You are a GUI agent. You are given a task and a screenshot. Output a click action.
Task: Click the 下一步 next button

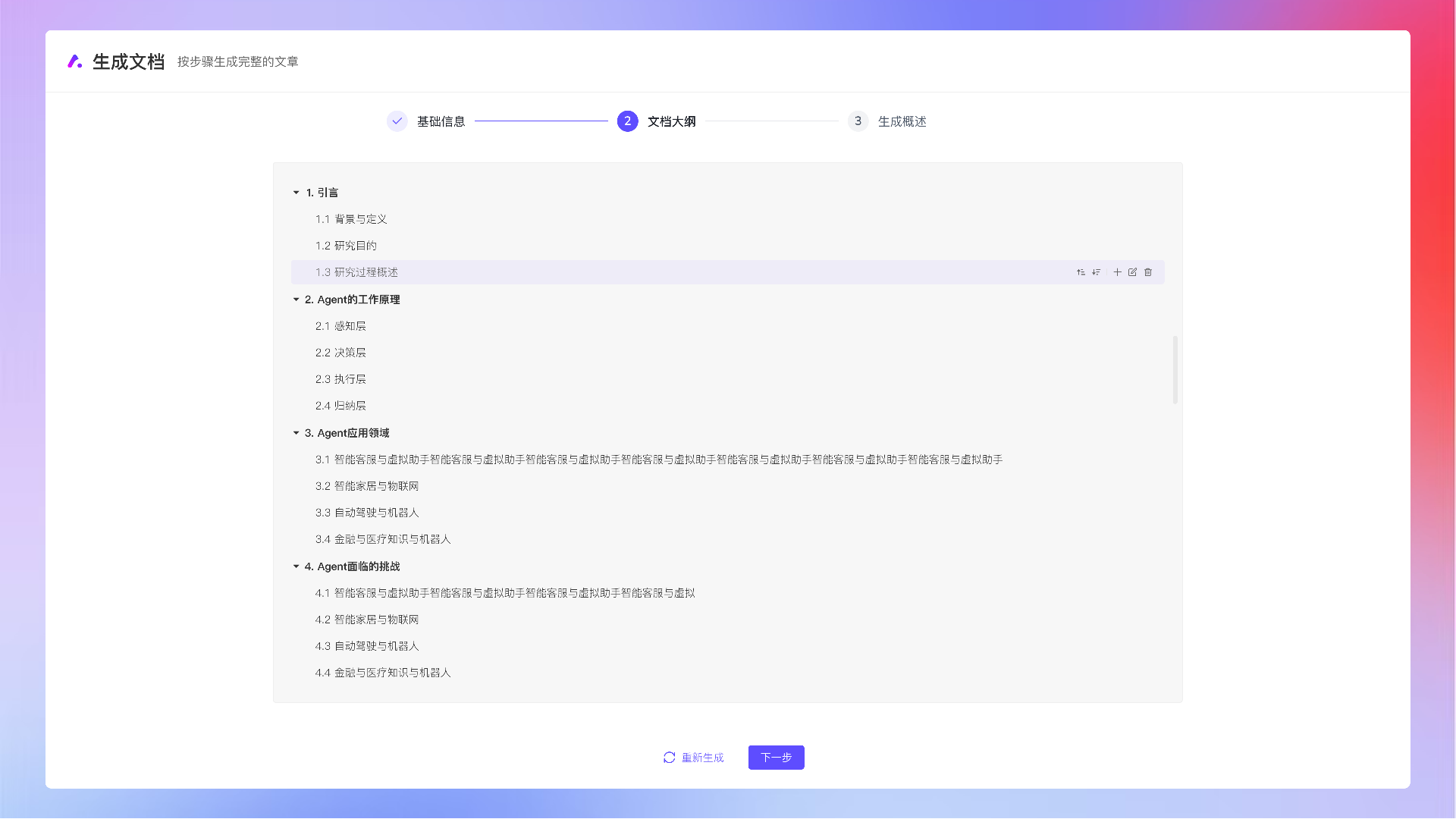click(776, 758)
